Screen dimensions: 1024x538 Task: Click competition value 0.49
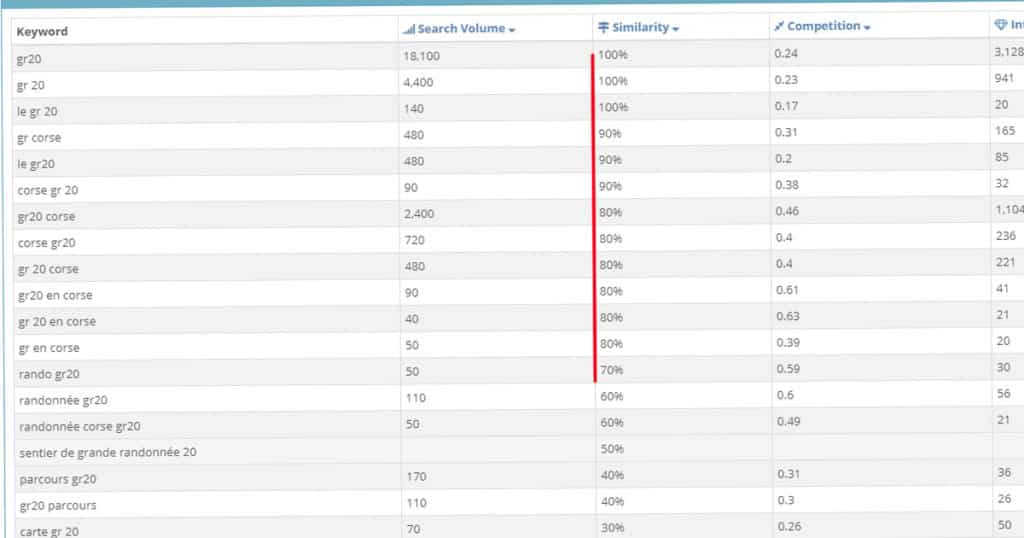coord(788,421)
